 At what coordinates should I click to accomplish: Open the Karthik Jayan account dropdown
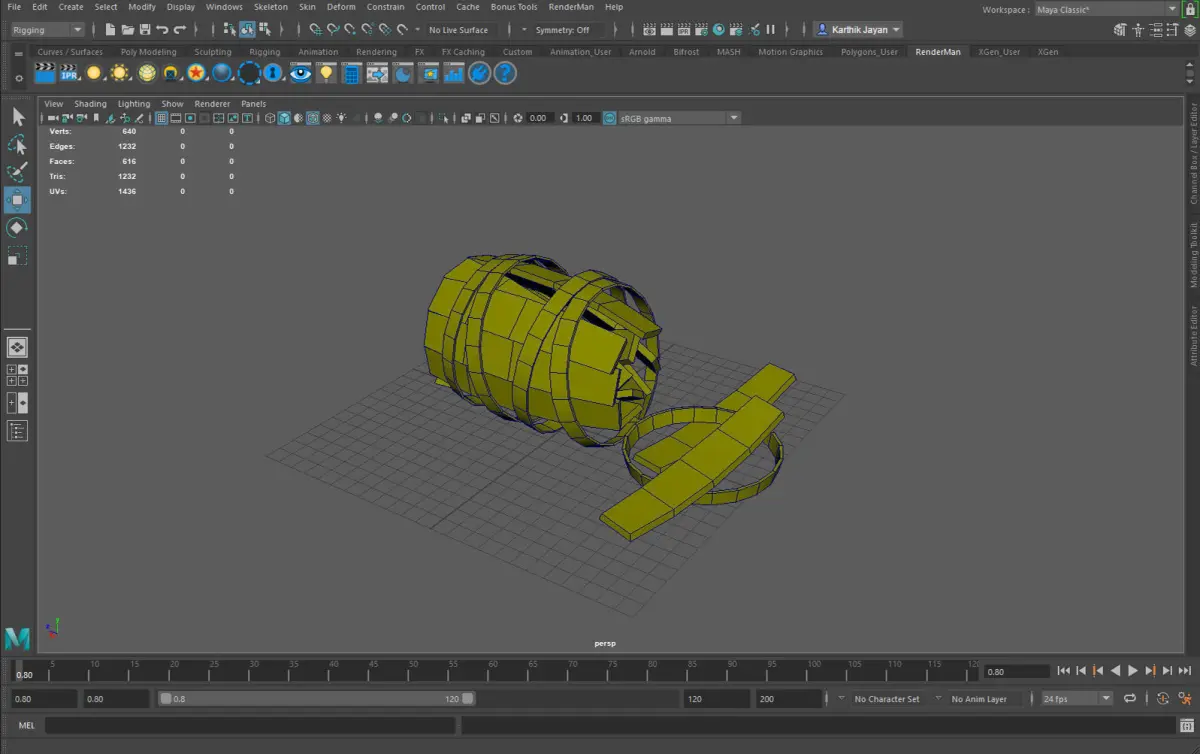858,30
